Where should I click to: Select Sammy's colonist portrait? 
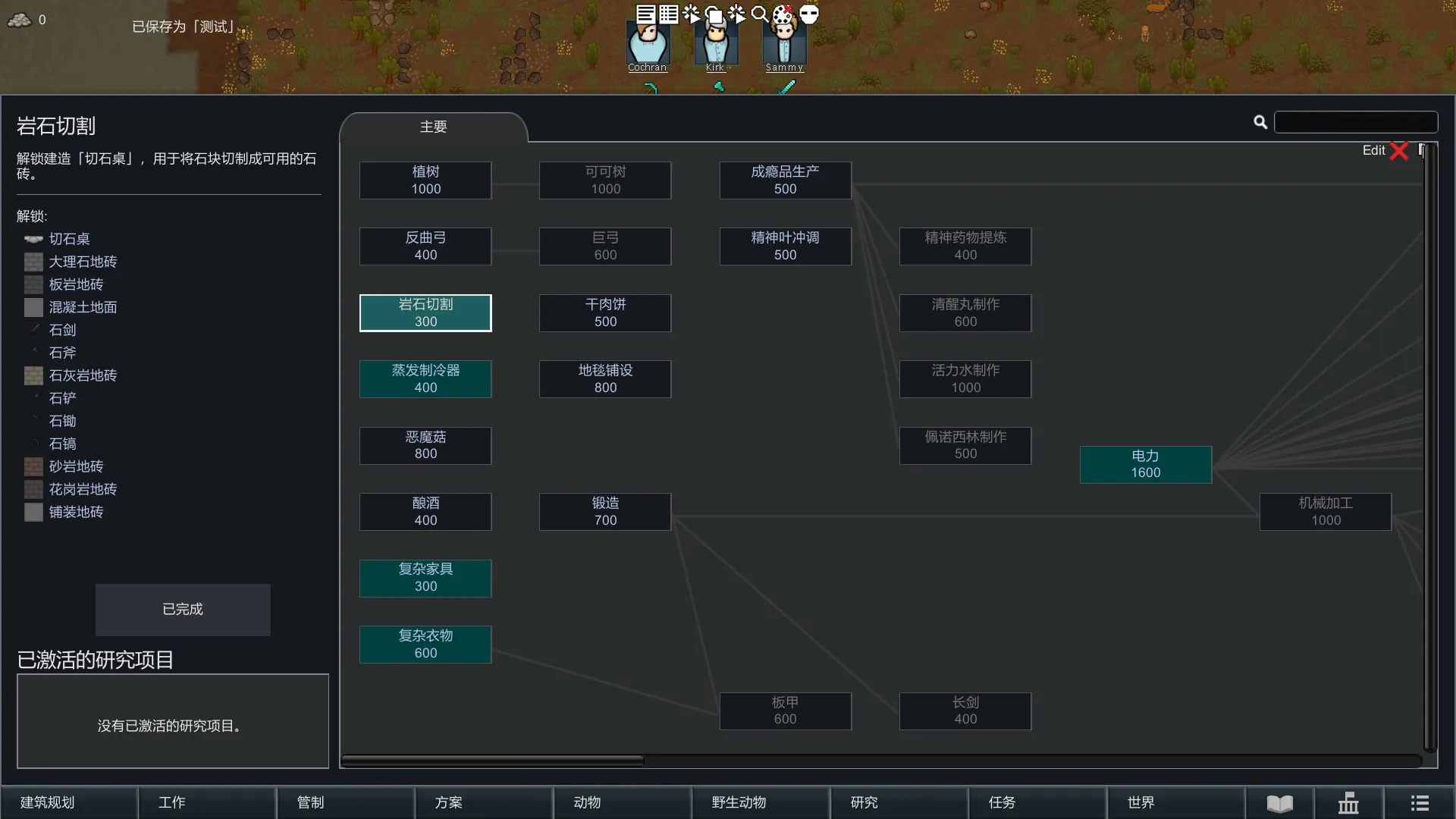[783, 45]
